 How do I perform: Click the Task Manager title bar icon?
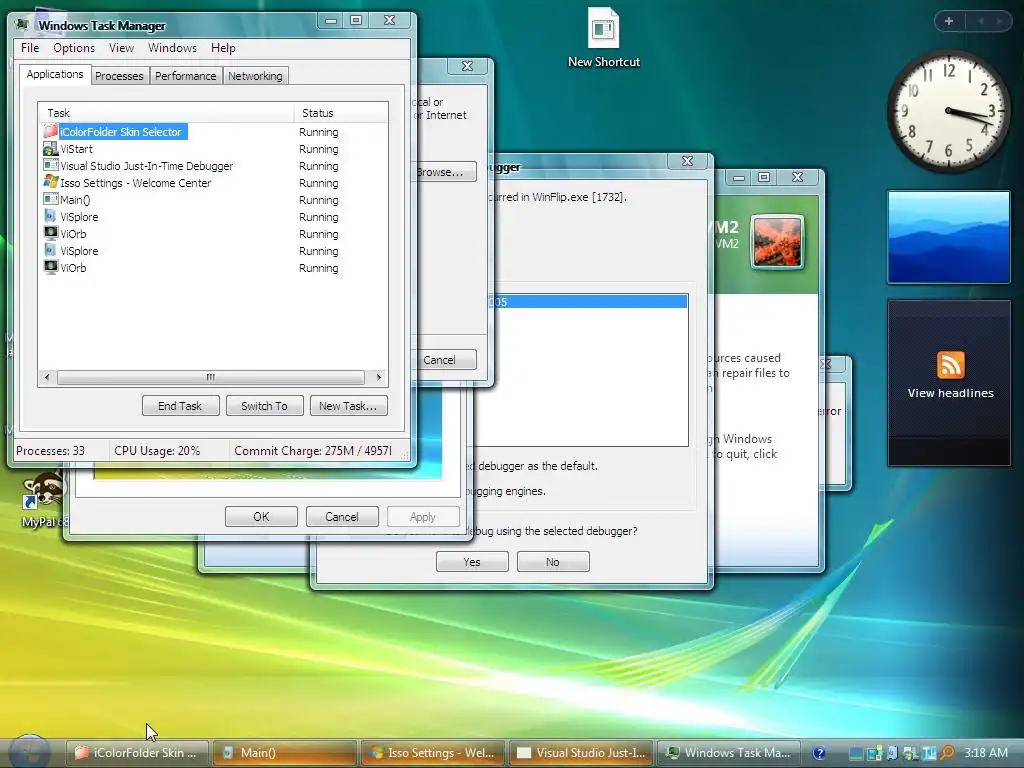[23, 25]
